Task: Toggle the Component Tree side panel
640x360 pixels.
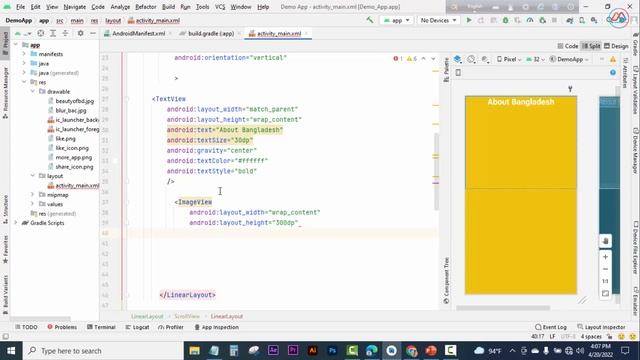Action: click(x=446, y=281)
